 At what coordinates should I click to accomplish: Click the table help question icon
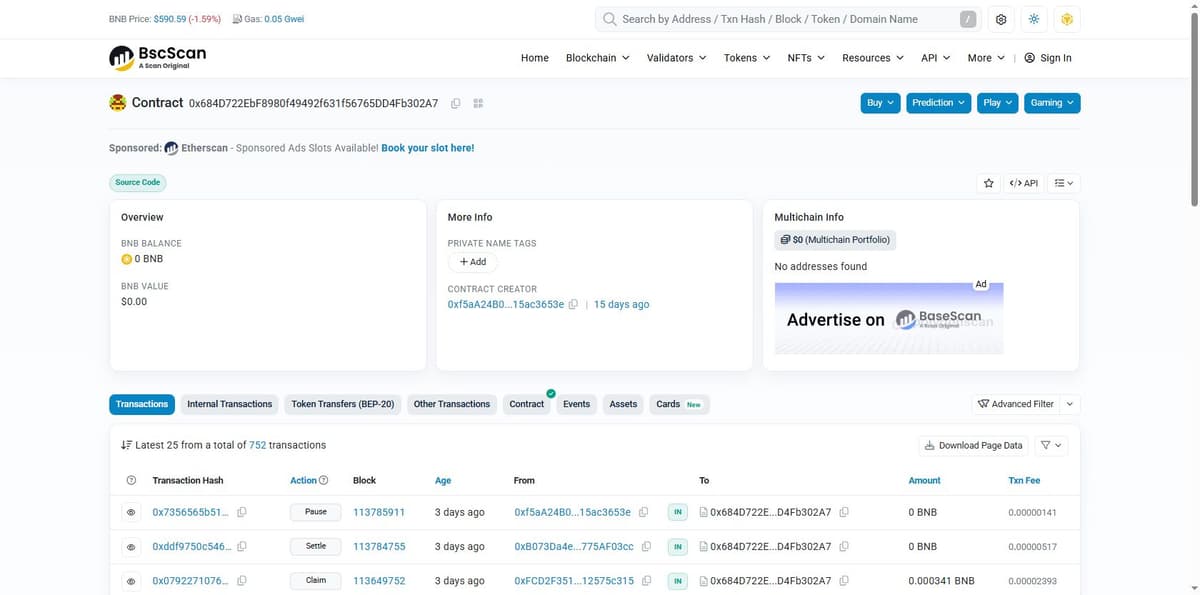pyautogui.click(x=131, y=480)
